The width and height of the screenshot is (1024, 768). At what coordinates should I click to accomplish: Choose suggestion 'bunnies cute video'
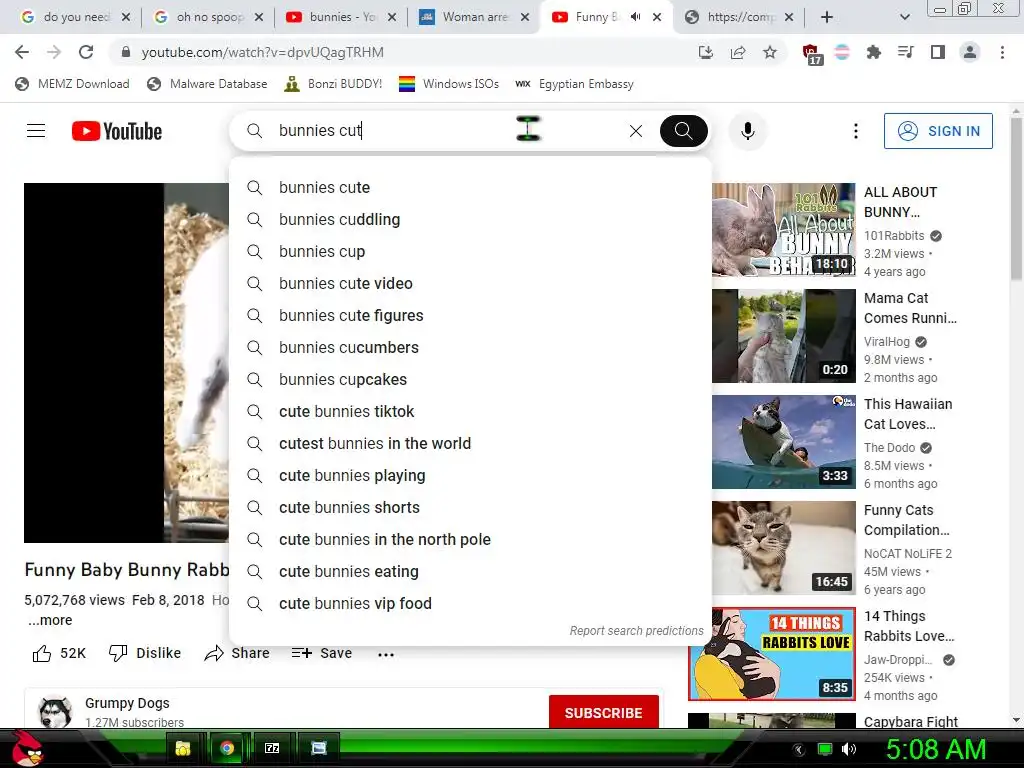click(x=470, y=283)
